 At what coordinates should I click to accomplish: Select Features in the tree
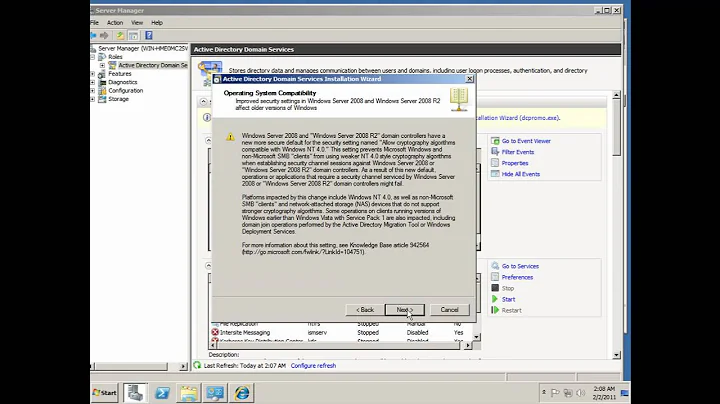(x=120, y=73)
